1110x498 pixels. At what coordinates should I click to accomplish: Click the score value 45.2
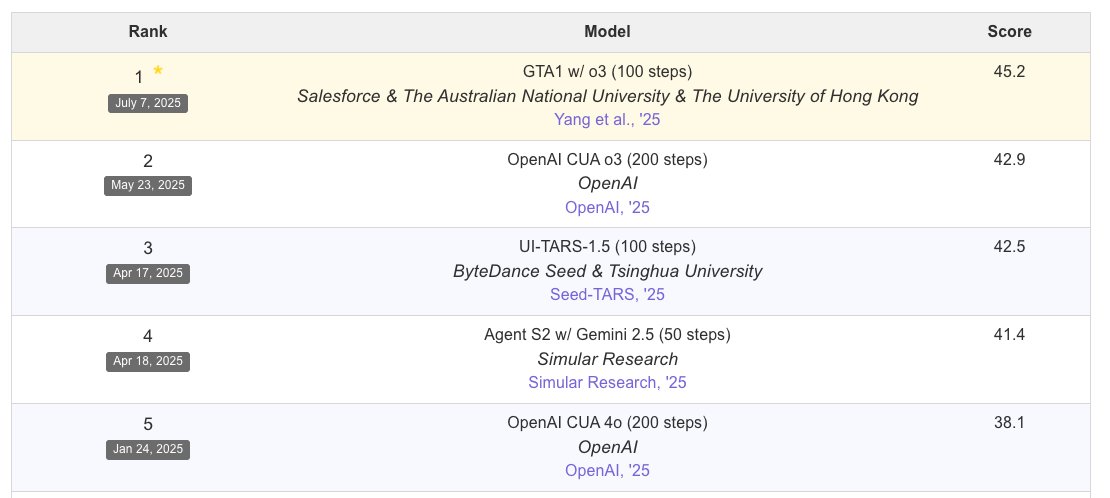(x=1009, y=72)
